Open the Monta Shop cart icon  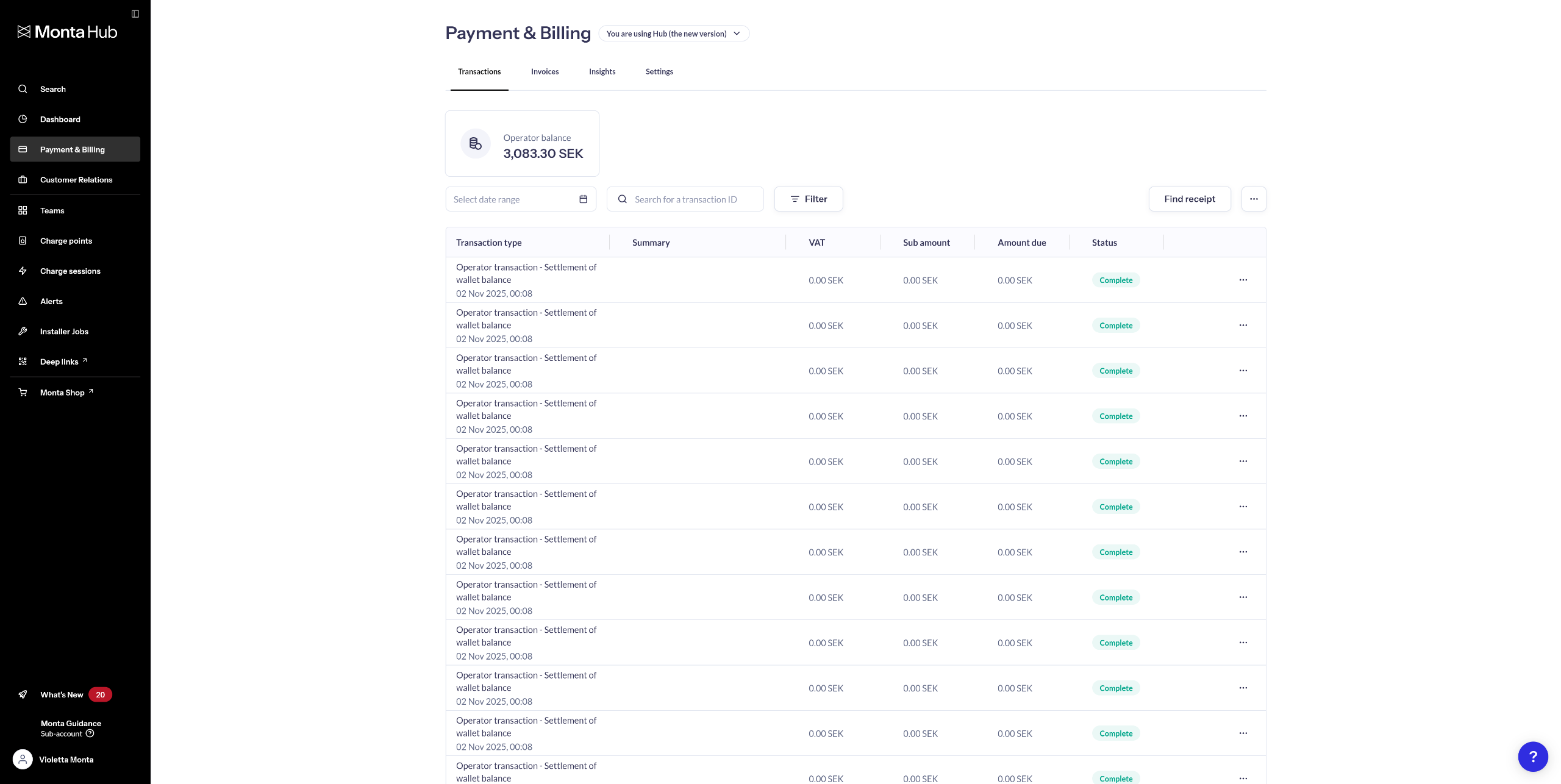(23, 392)
